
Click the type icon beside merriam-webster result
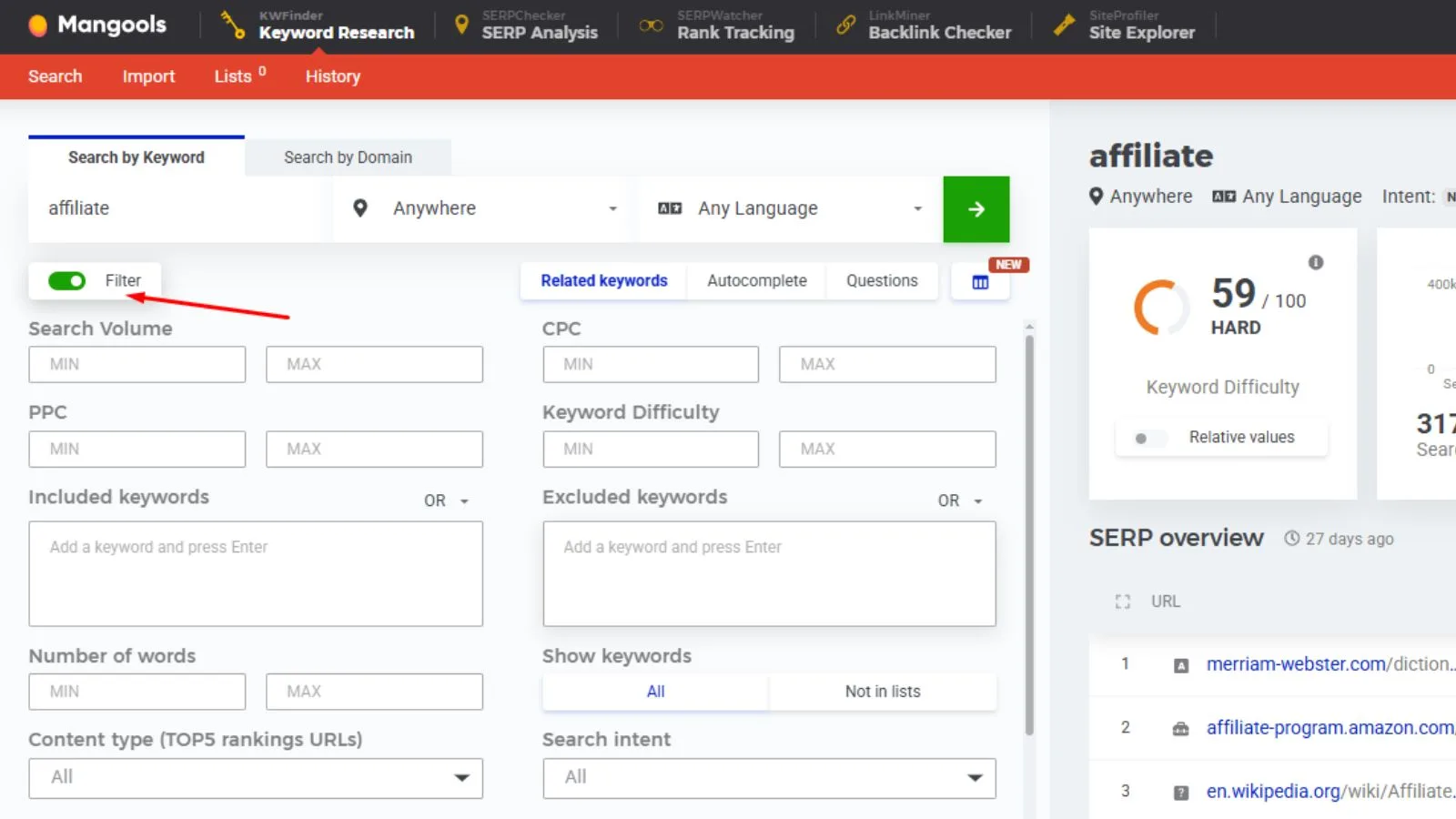1181,665
